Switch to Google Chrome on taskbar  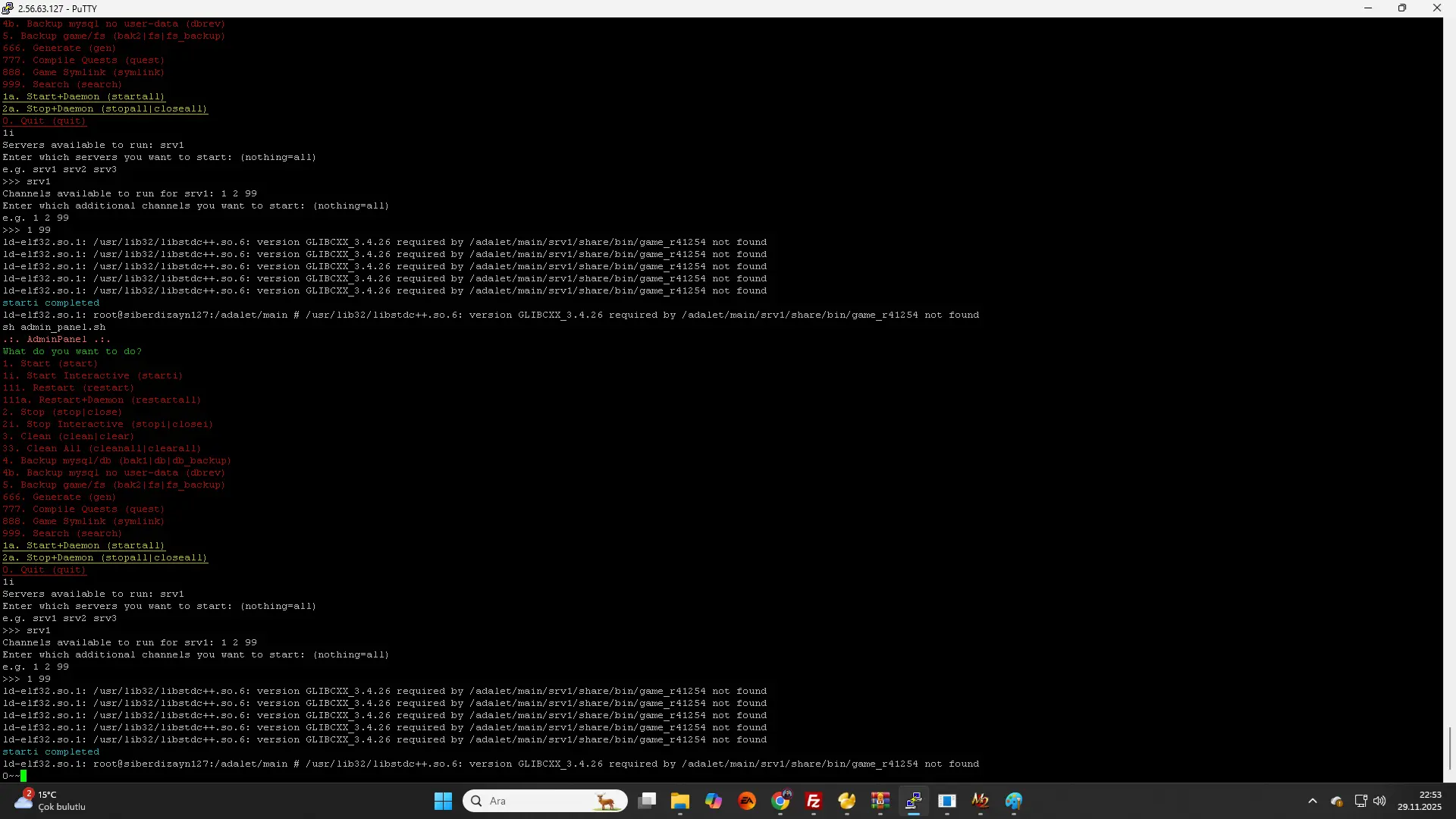pyautogui.click(x=780, y=801)
